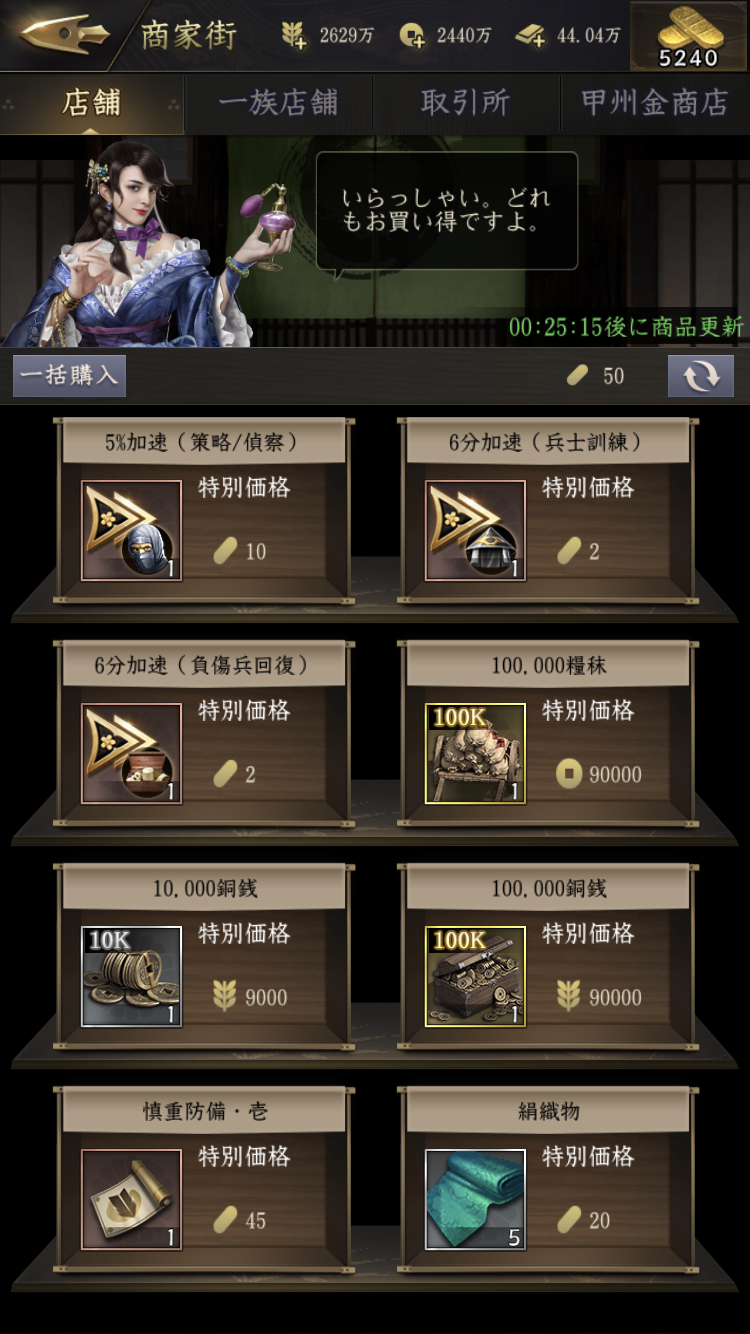Choose the 10,000銅銭 coin pile item
750x1334 pixels.
tap(131, 977)
